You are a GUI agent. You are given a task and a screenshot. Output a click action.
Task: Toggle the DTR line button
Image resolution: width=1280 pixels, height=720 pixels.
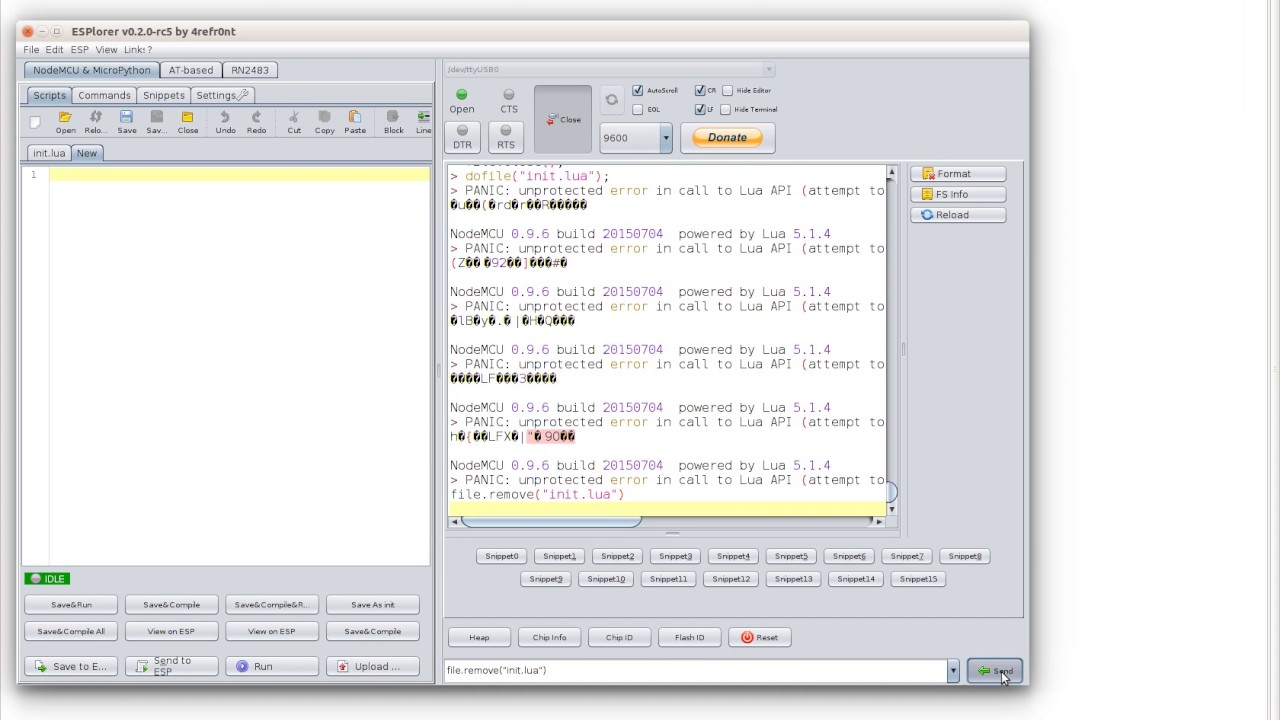click(462, 137)
